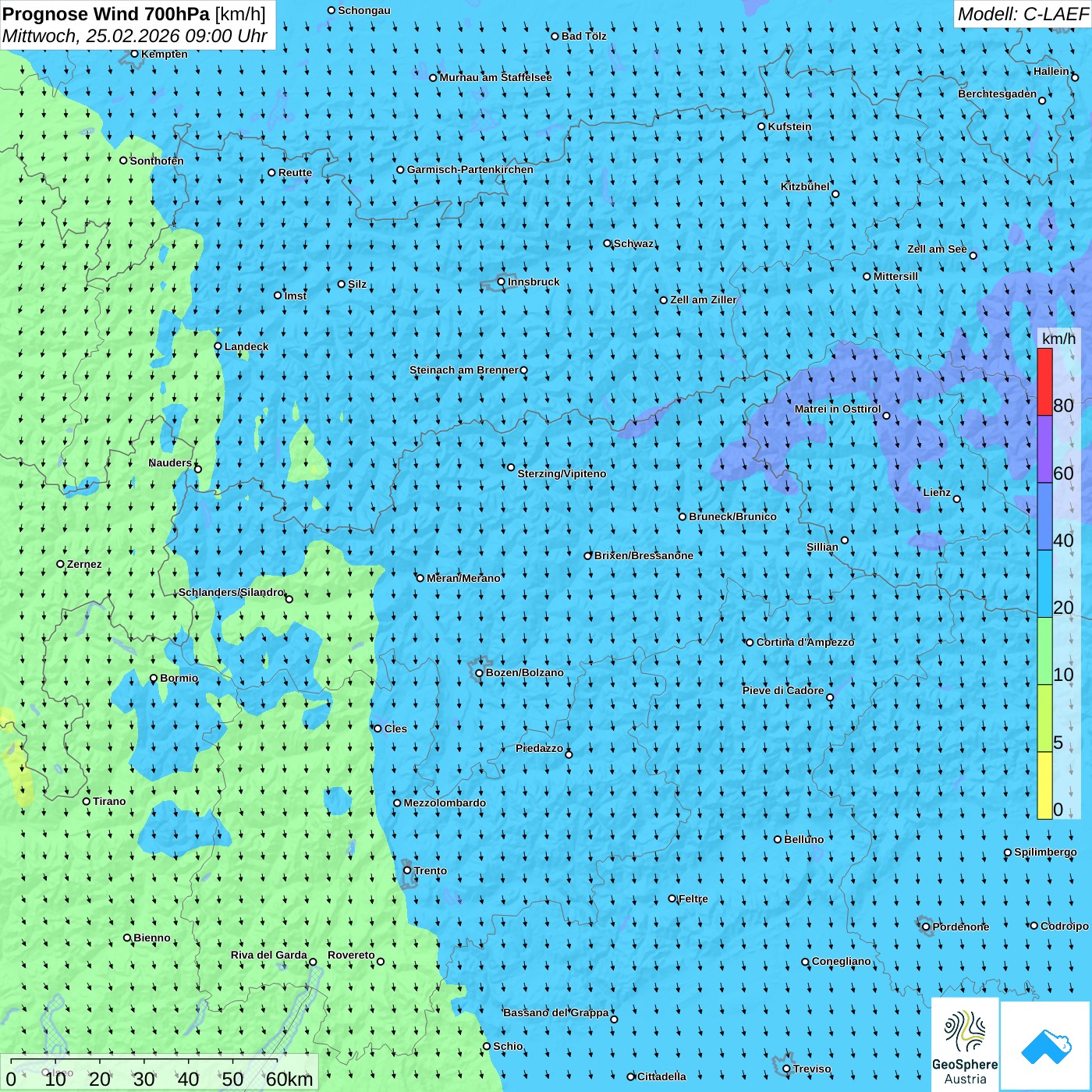
Task: Select the Berchtesgaden city label
Action: coord(998,94)
